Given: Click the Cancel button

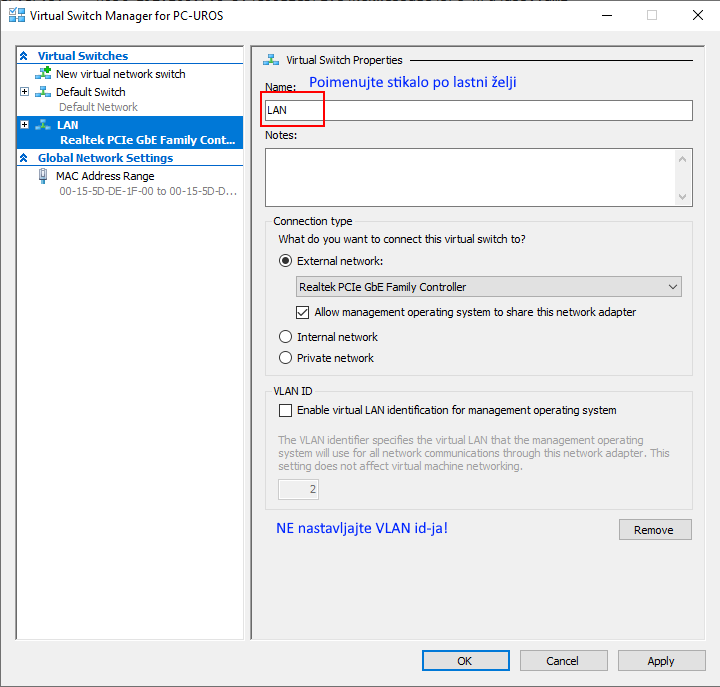Looking at the screenshot, I should click(x=563, y=660).
